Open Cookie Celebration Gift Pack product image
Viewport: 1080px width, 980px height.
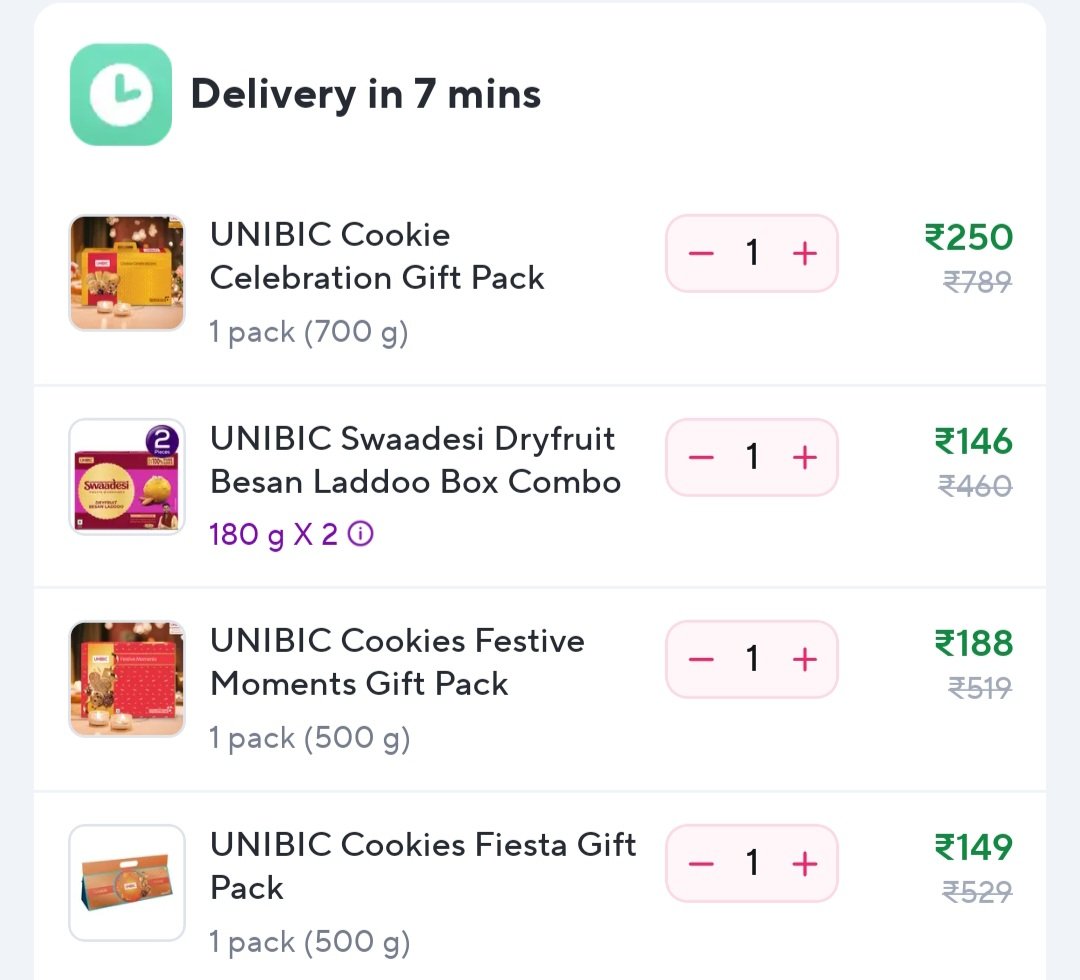tap(127, 273)
